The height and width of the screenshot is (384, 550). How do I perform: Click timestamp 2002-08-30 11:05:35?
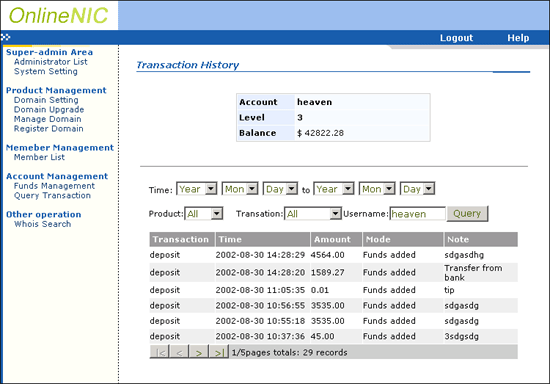pos(260,290)
